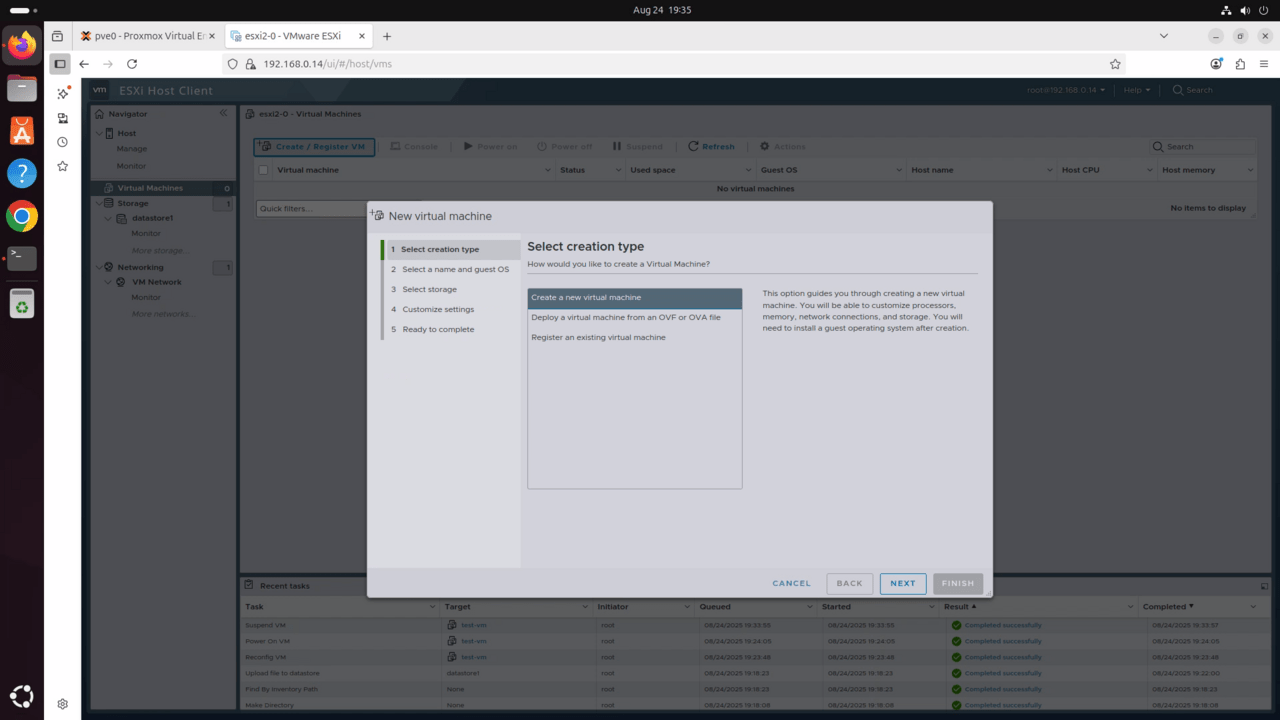1280x720 pixels.
Task: Collapse the Networking tree node
Action: click(99, 267)
